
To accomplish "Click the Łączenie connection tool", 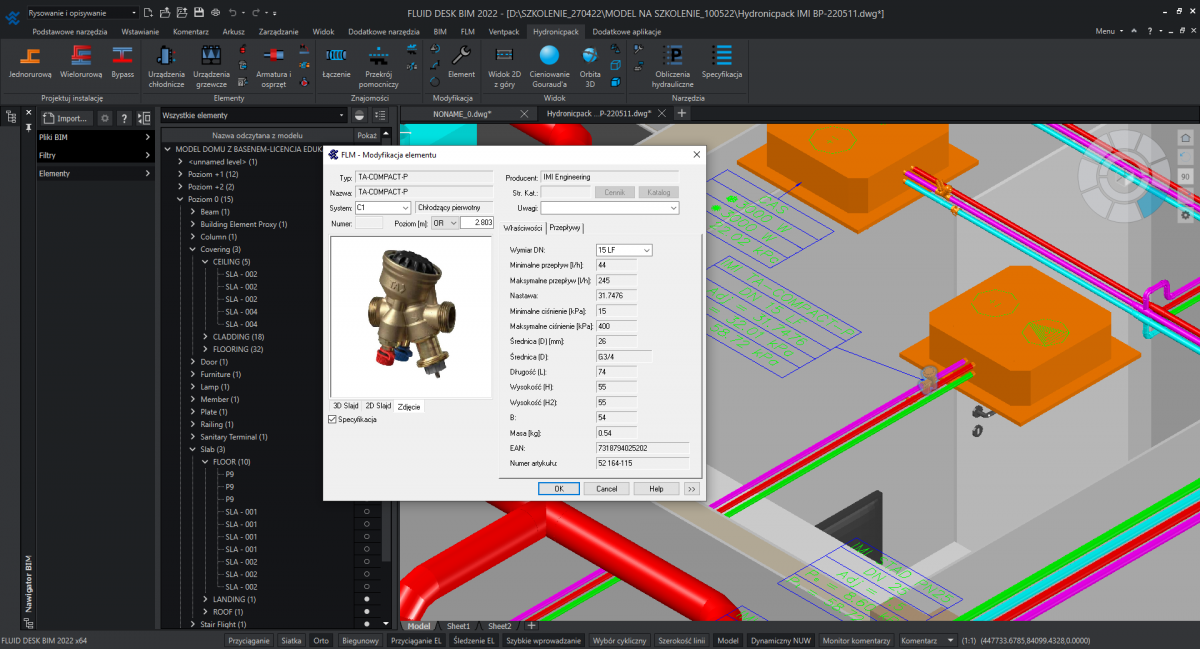I will [336, 61].
